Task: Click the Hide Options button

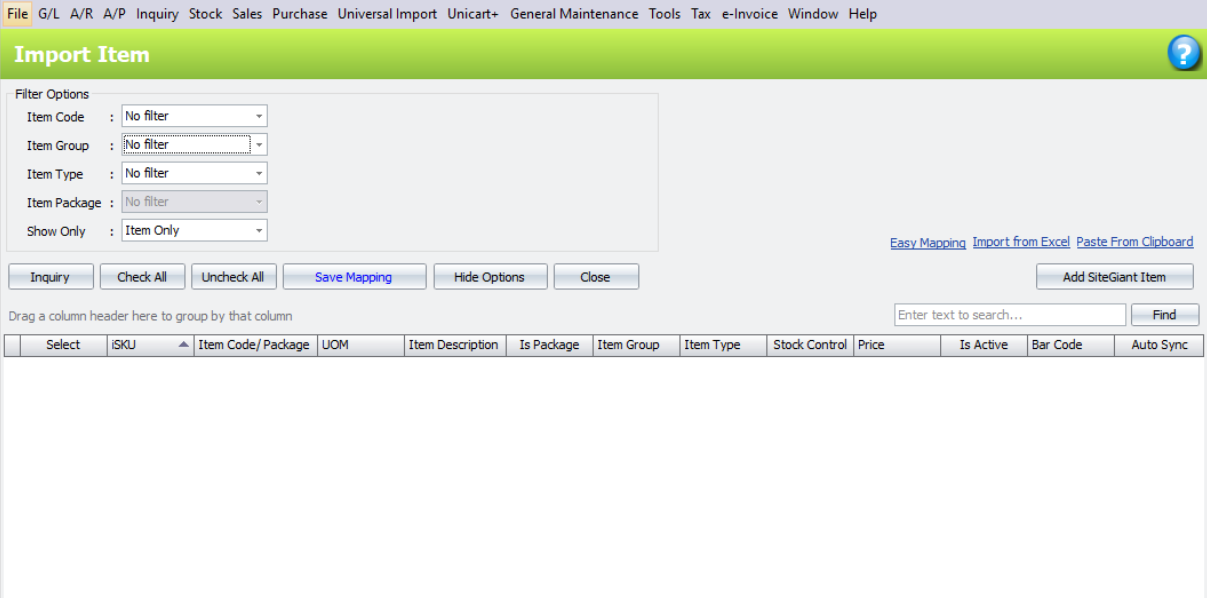Action: coord(490,277)
